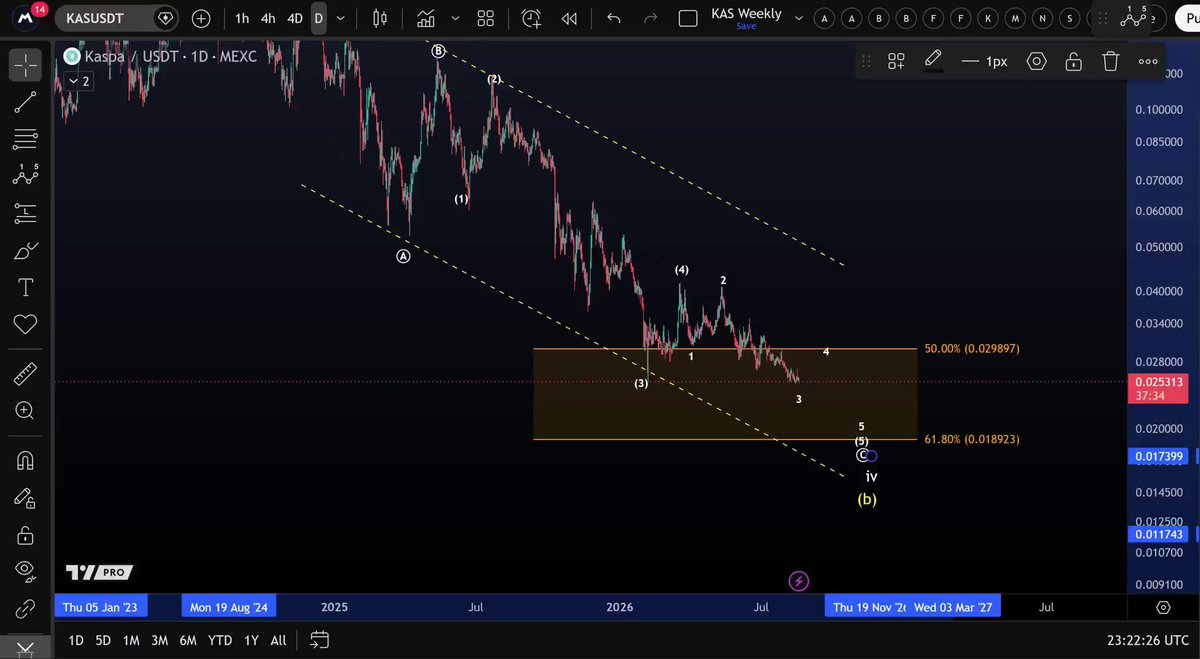Open the Elliott wave patterns tool in sidebar
The height and width of the screenshot is (659, 1200).
pyautogui.click(x=25, y=174)
